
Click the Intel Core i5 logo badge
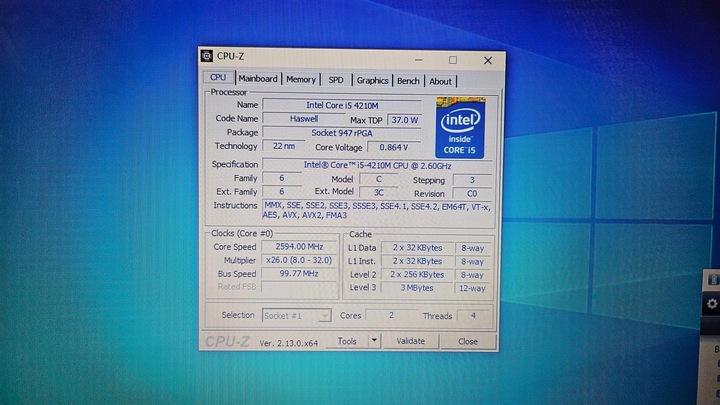coord(460,128)
